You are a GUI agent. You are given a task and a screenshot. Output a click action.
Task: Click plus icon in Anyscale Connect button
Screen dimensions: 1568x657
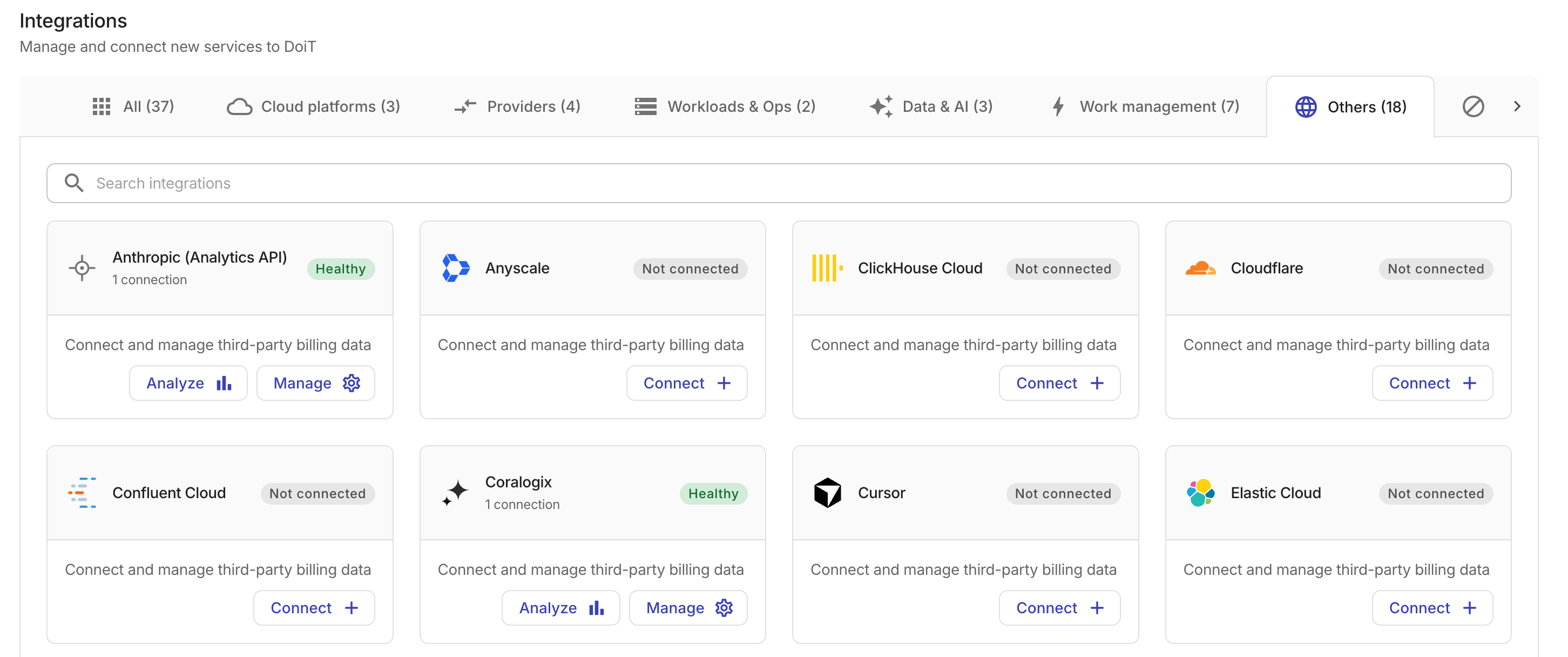pos(724,383)
